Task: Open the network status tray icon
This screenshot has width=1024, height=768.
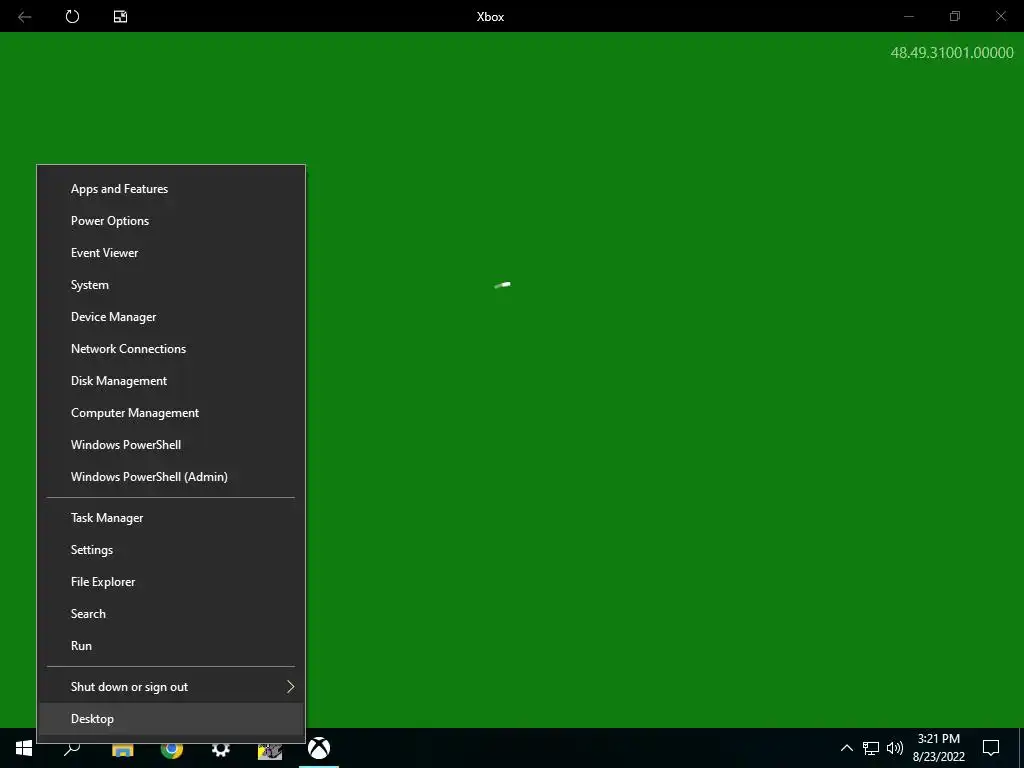Action: (x=871, y=748)
